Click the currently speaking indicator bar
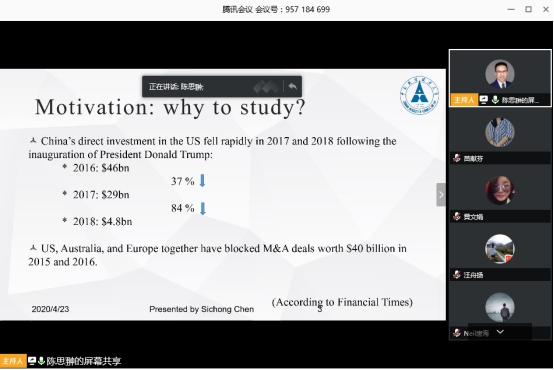The height and width of the screenshot is (370, 554). coord(222,86)
